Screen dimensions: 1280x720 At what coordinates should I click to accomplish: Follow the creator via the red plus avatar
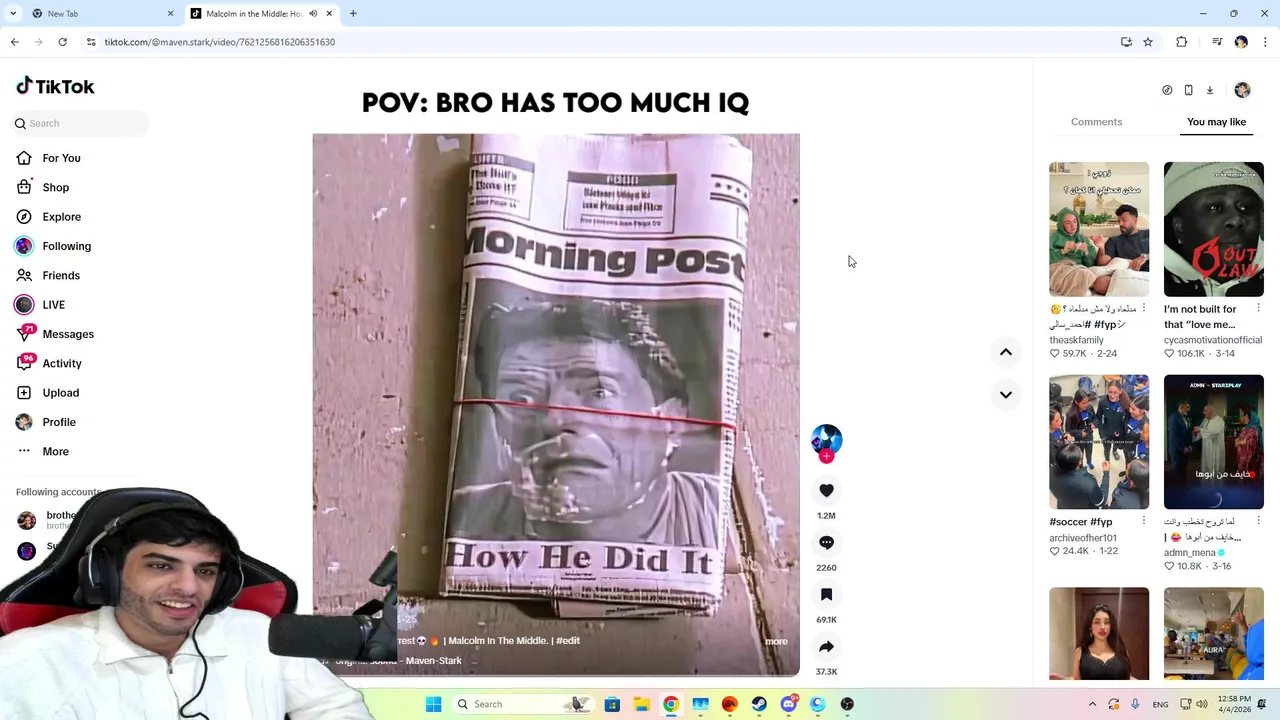(x=826, y=456)
